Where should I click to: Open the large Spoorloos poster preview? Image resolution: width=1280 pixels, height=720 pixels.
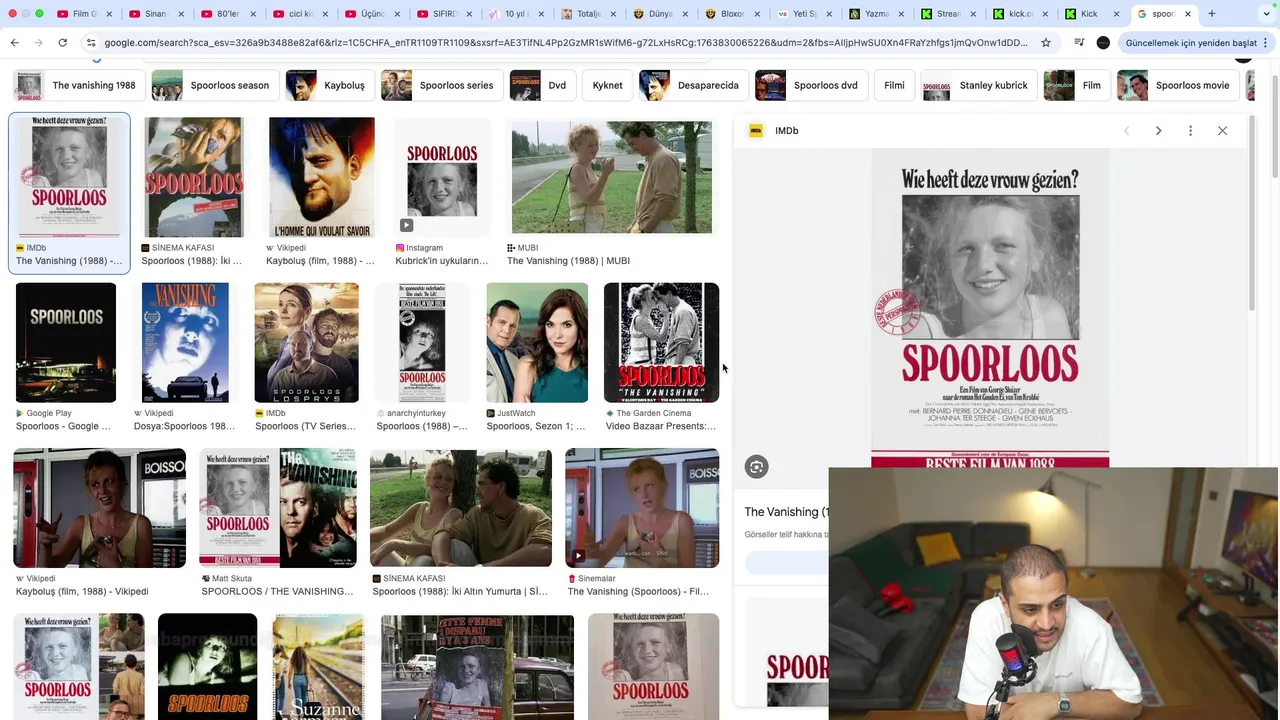pyautogui.click(x=990, y=308)
